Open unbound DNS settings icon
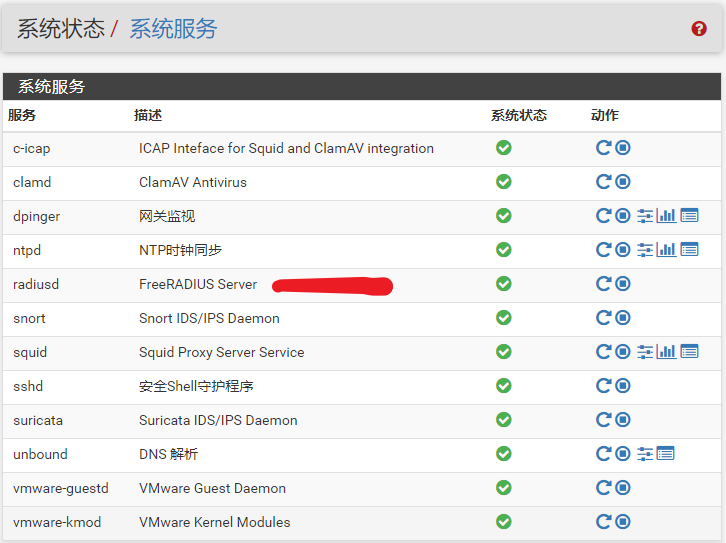This screenshot has width=726, height=543. coord(645,454)
